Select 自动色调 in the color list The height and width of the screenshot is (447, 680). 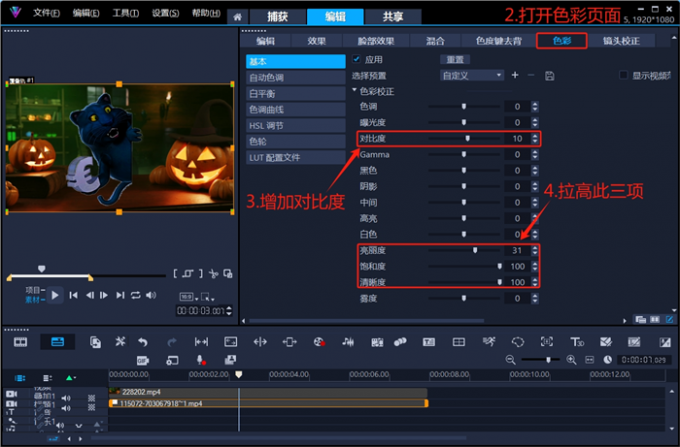[x=296, y=78]
